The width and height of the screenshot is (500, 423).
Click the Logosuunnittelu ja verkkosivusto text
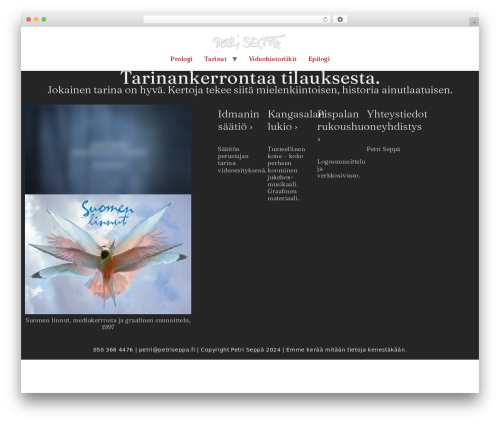341,168
